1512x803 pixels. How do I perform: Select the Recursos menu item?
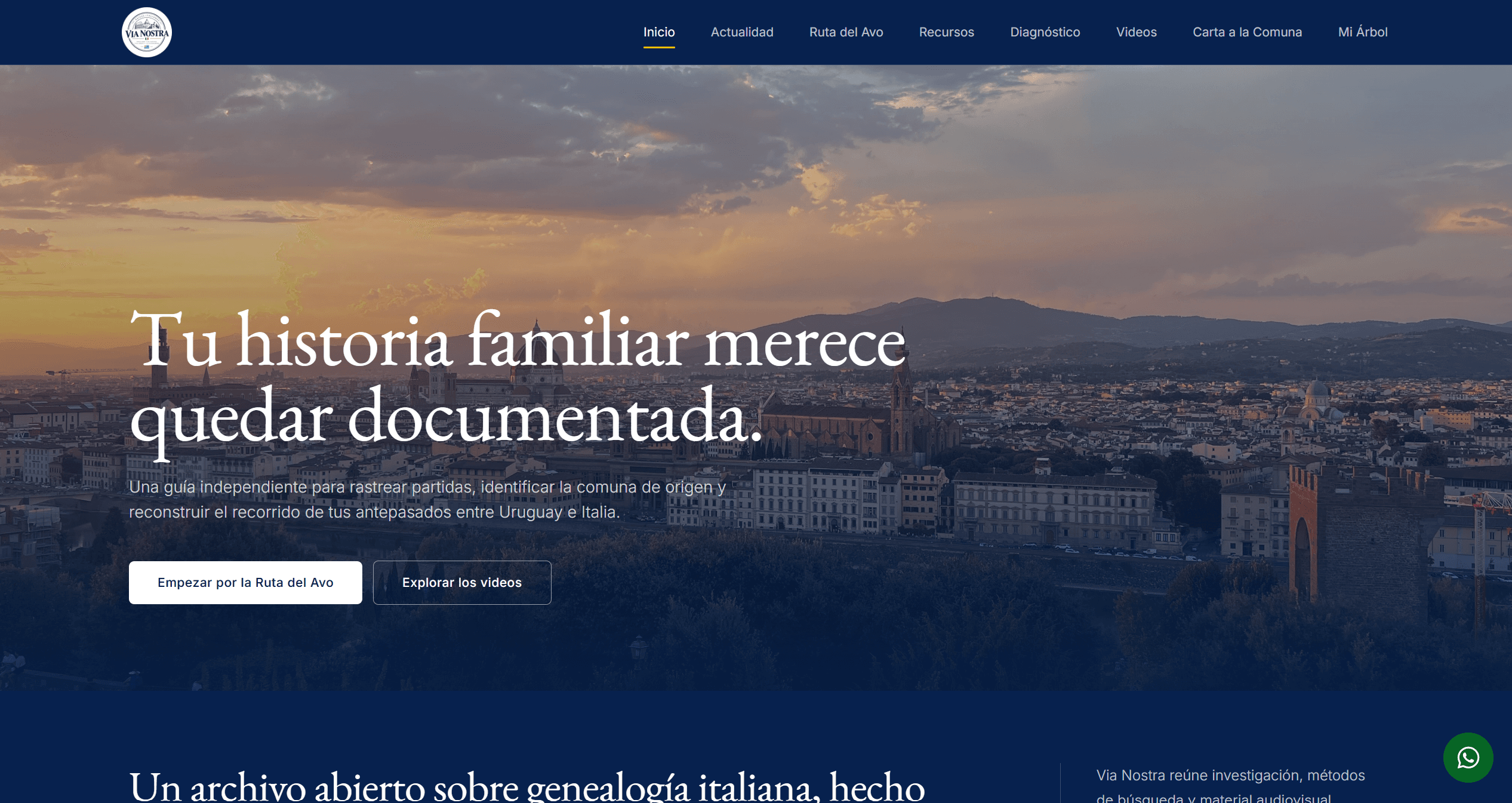[946, 32]
